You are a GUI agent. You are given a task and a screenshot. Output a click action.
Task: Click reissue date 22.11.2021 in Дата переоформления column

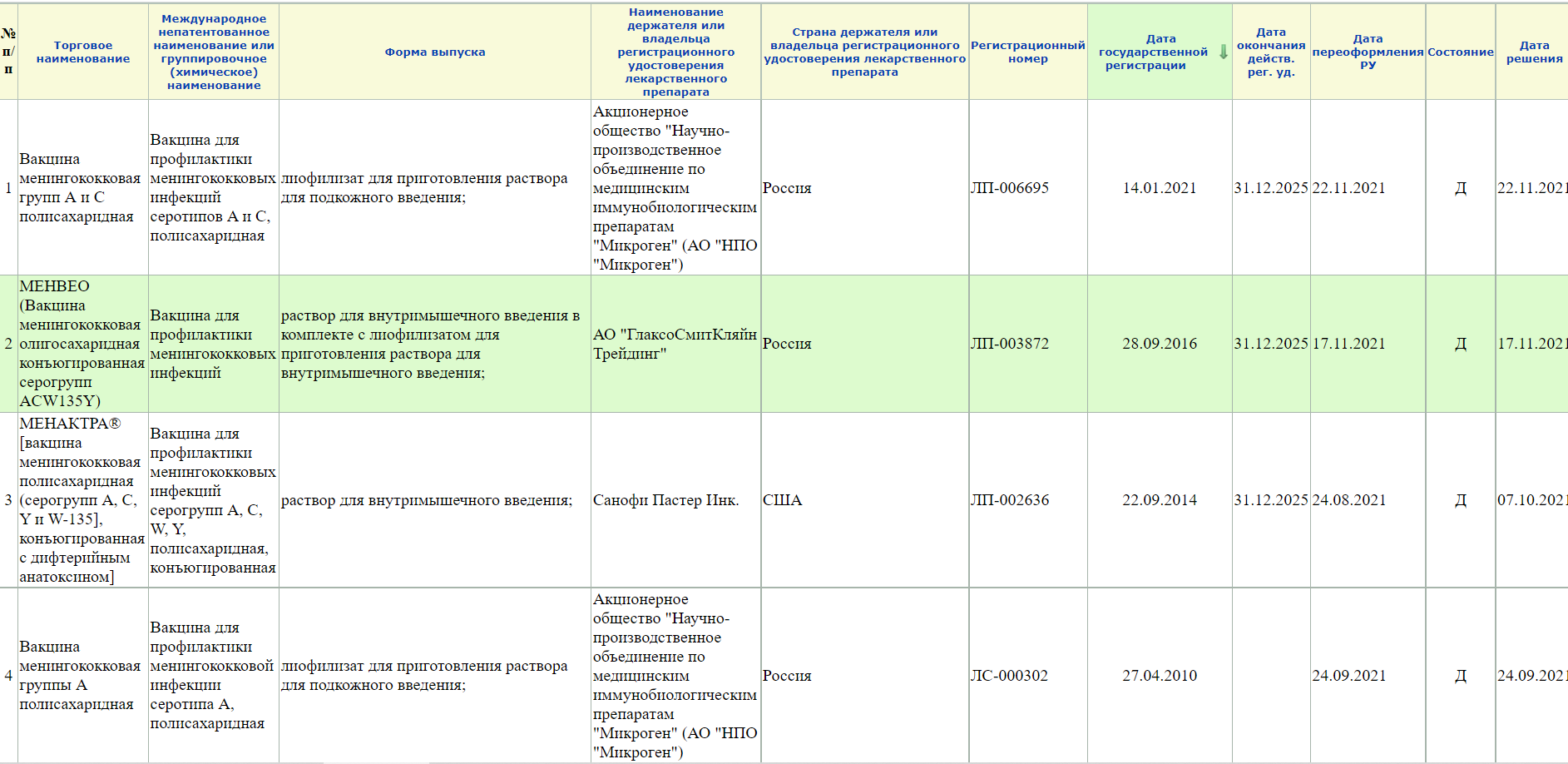point(1349,188)
